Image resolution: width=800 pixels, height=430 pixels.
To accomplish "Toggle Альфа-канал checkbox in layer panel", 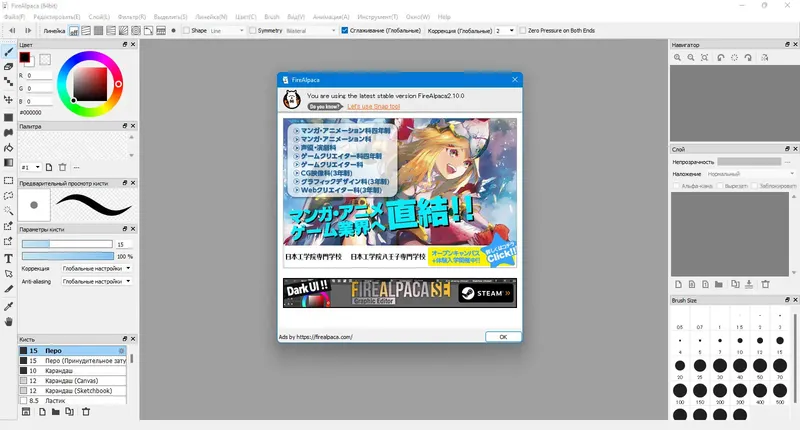I will 677,186.
